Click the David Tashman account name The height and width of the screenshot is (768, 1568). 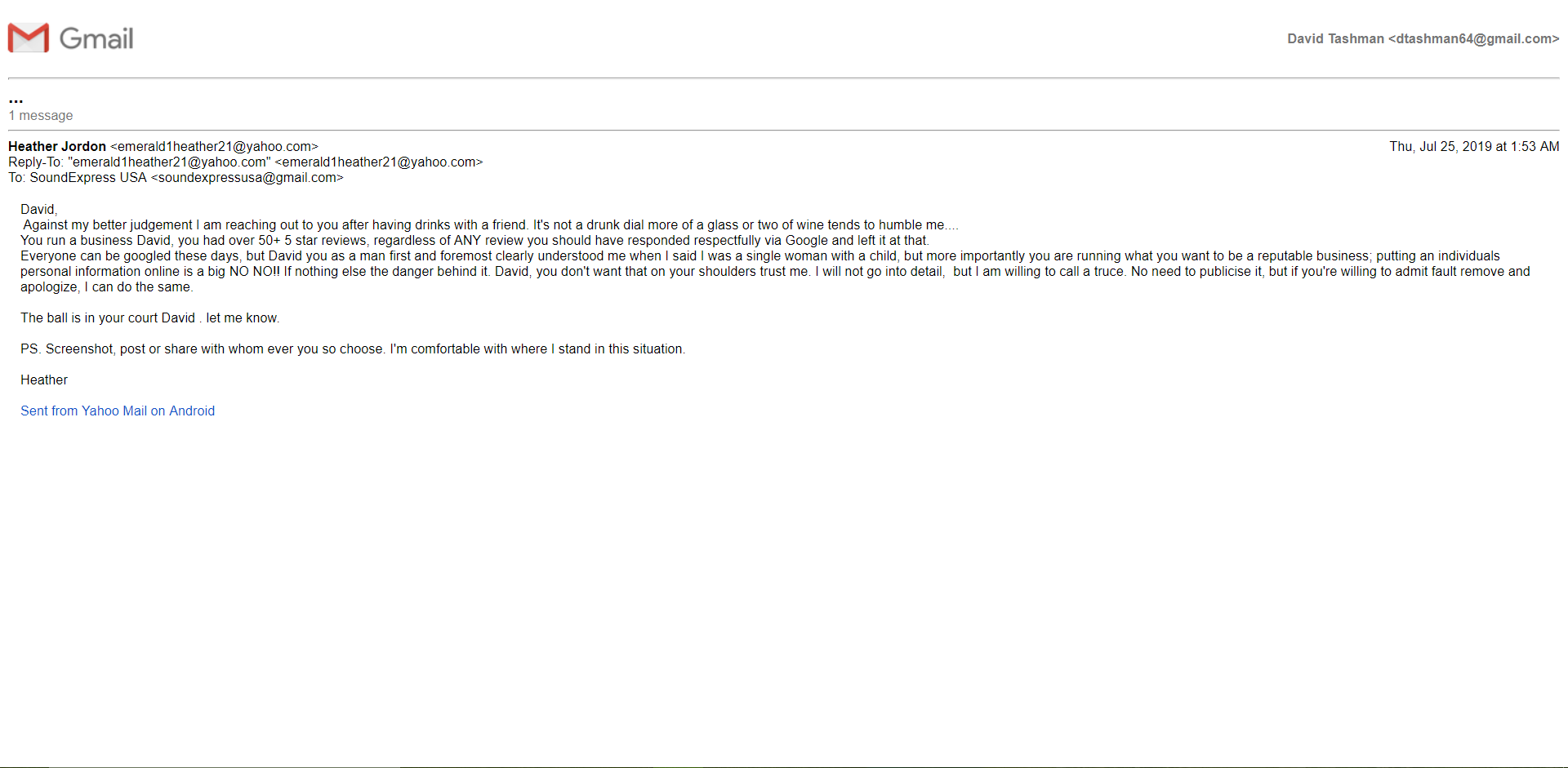(x=1336, y=38)
